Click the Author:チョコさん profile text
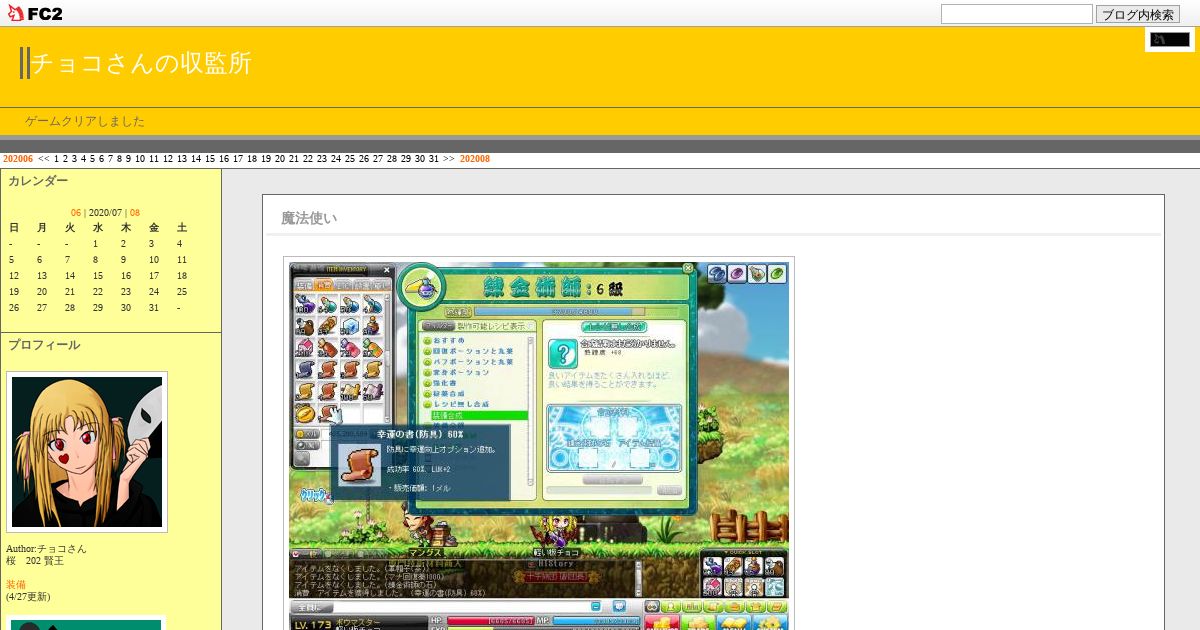Viewport: 1200px width, 630px height. click(x=46, y=549)
